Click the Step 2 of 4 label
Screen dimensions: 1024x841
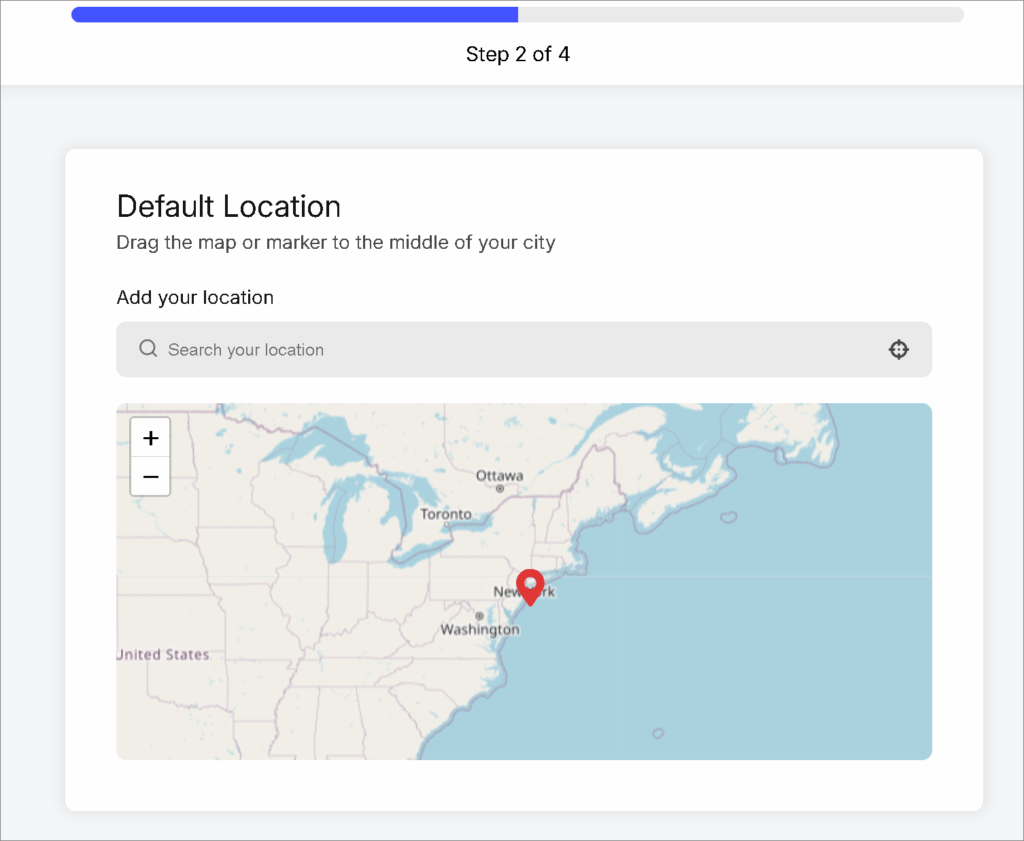(517, 54)
